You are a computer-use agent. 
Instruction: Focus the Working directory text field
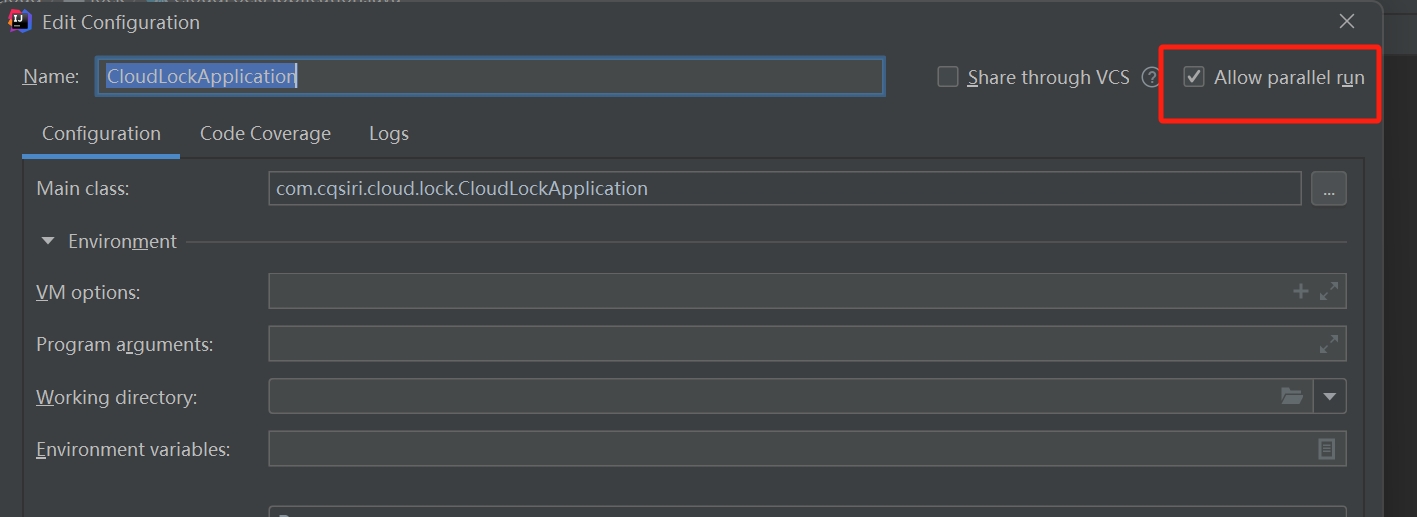(x=770, y=396)
